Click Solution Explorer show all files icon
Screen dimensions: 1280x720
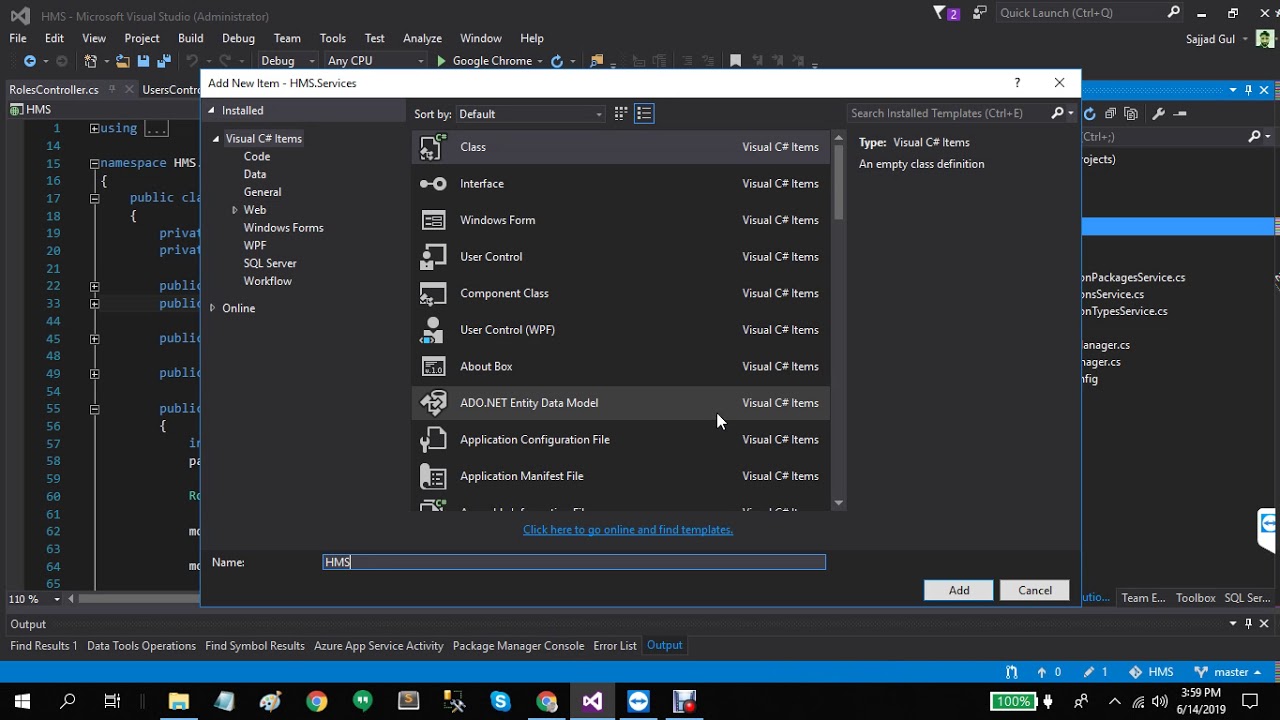1131,114
